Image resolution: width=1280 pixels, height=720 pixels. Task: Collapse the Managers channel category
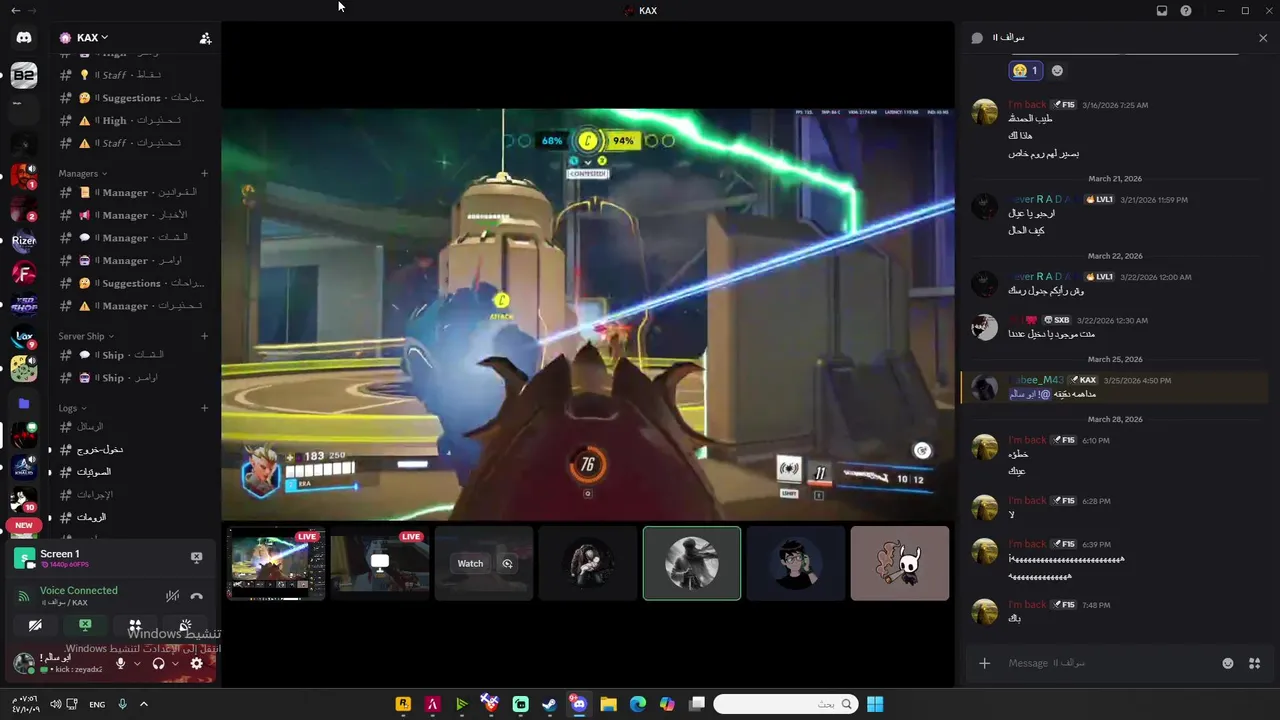82,173
